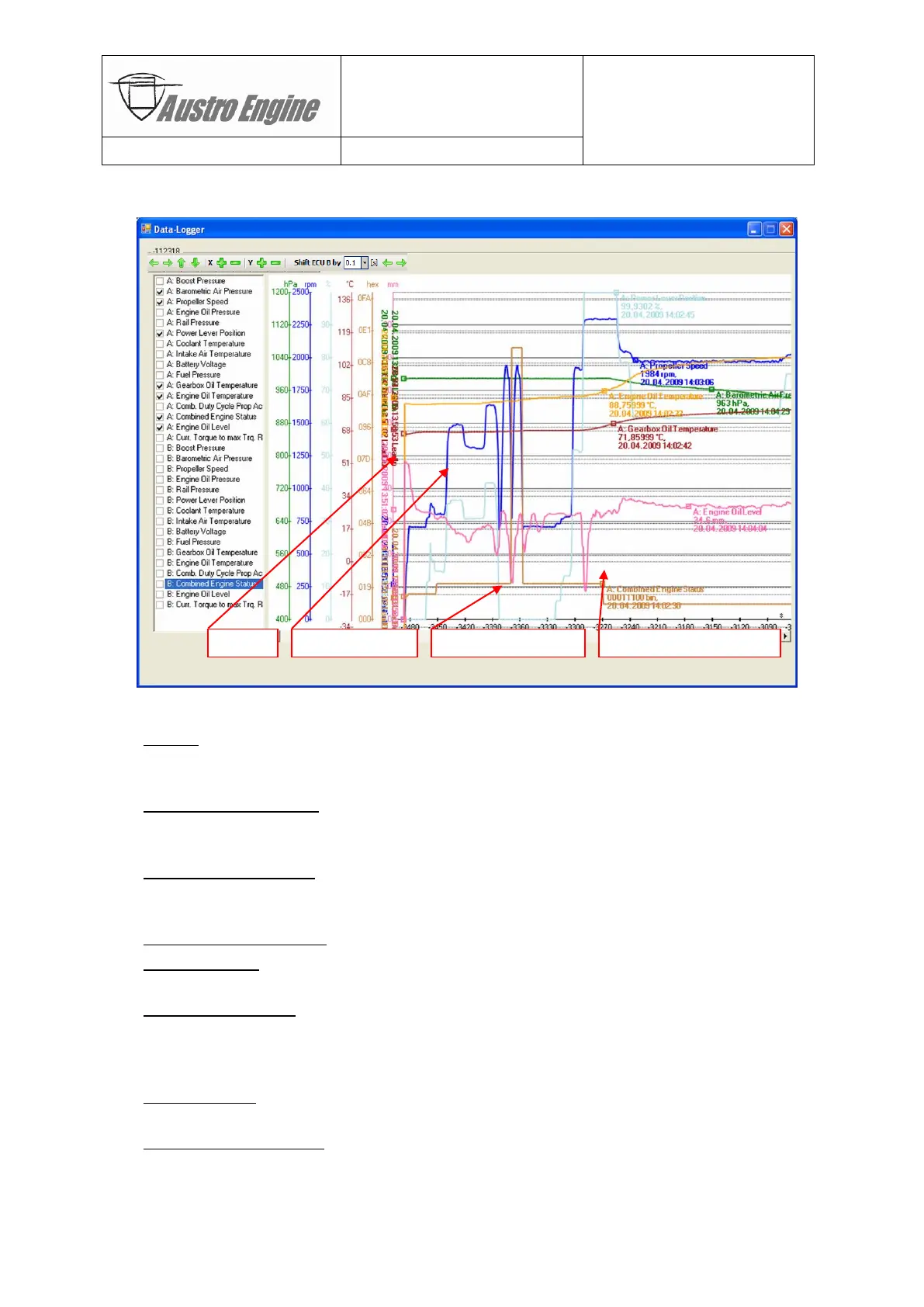Viewport: 924px width, 1307px height.
Task: Move the chart down with the green down arrow
Action: click(196, 263)
